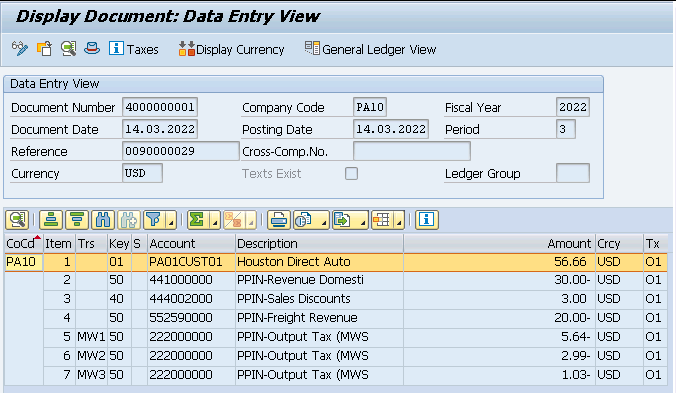Toggle the Texts Exist checkbox
This screenshot has width=676, height=393.
(x=351, y=174)
